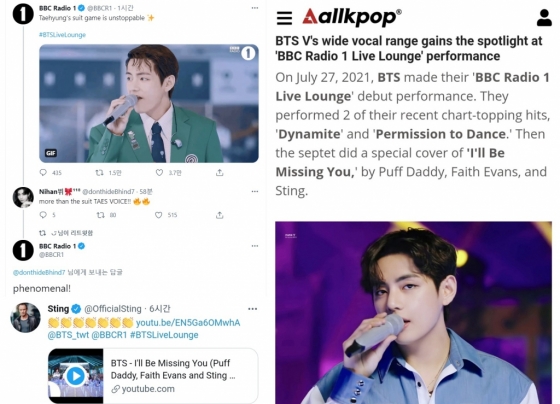
Task: Open reply icon on Nihan's tweet
Action: (x=43, y=215)
